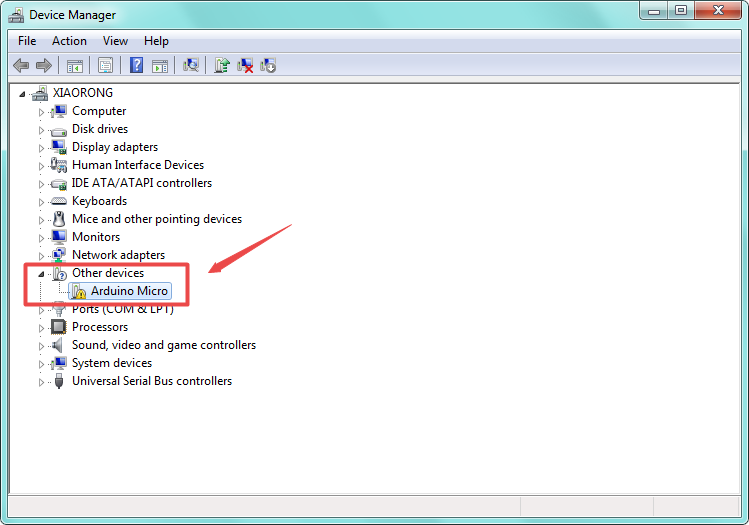The image size is (749, 525).
Task: Click Scan for hardware changes icon
Action: pyautogui.click(x=191, y=65)
